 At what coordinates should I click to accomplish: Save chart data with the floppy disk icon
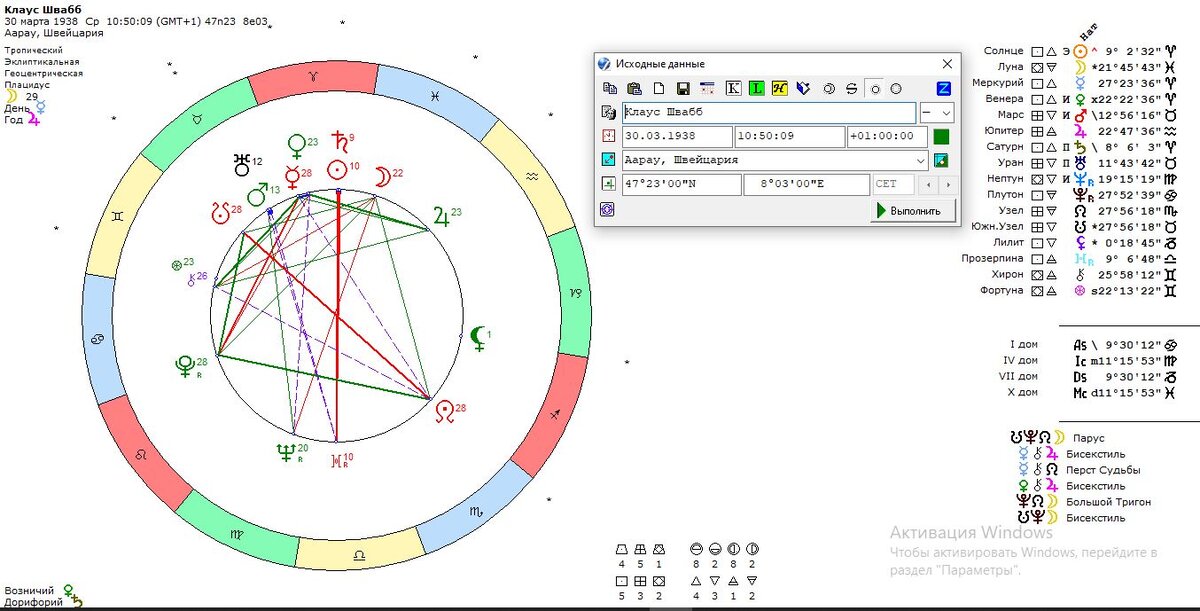[x=683, y=88]
